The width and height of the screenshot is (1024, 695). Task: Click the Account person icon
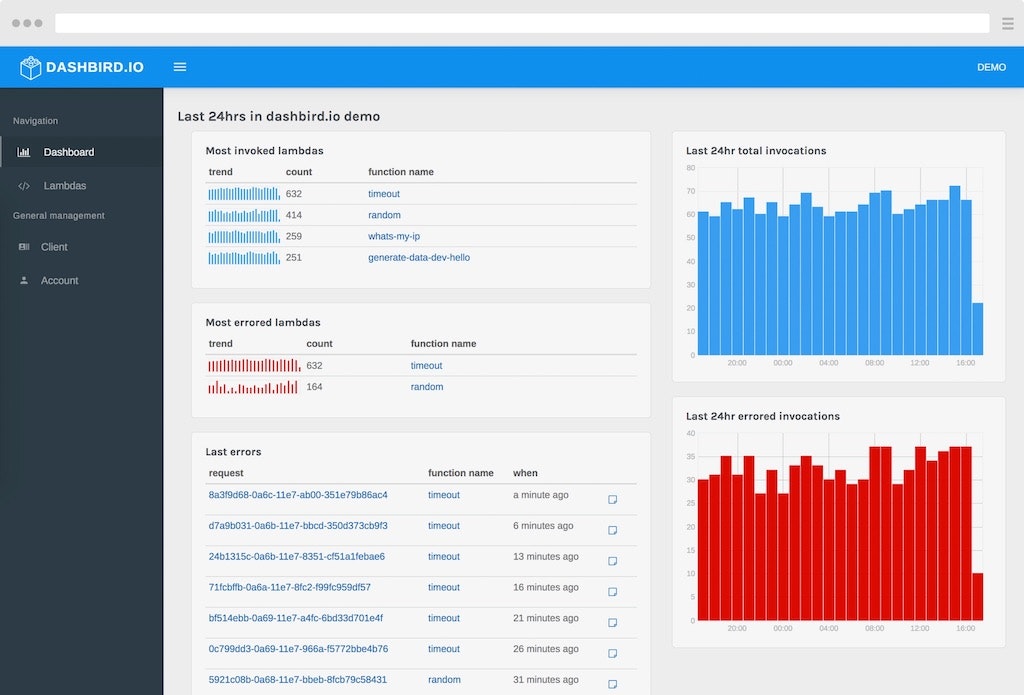click(24, 281)
